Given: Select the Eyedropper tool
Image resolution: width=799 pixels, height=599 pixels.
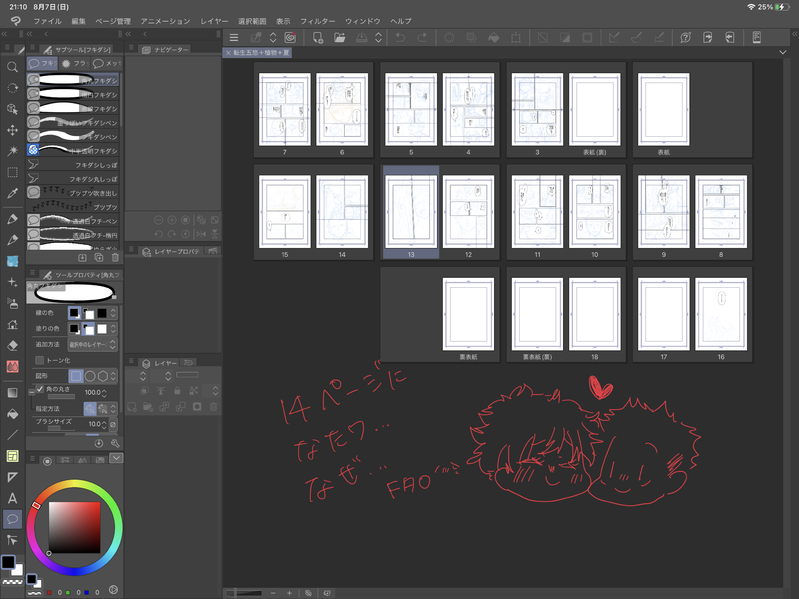Looking at the screenshot, I should point(12,194).
